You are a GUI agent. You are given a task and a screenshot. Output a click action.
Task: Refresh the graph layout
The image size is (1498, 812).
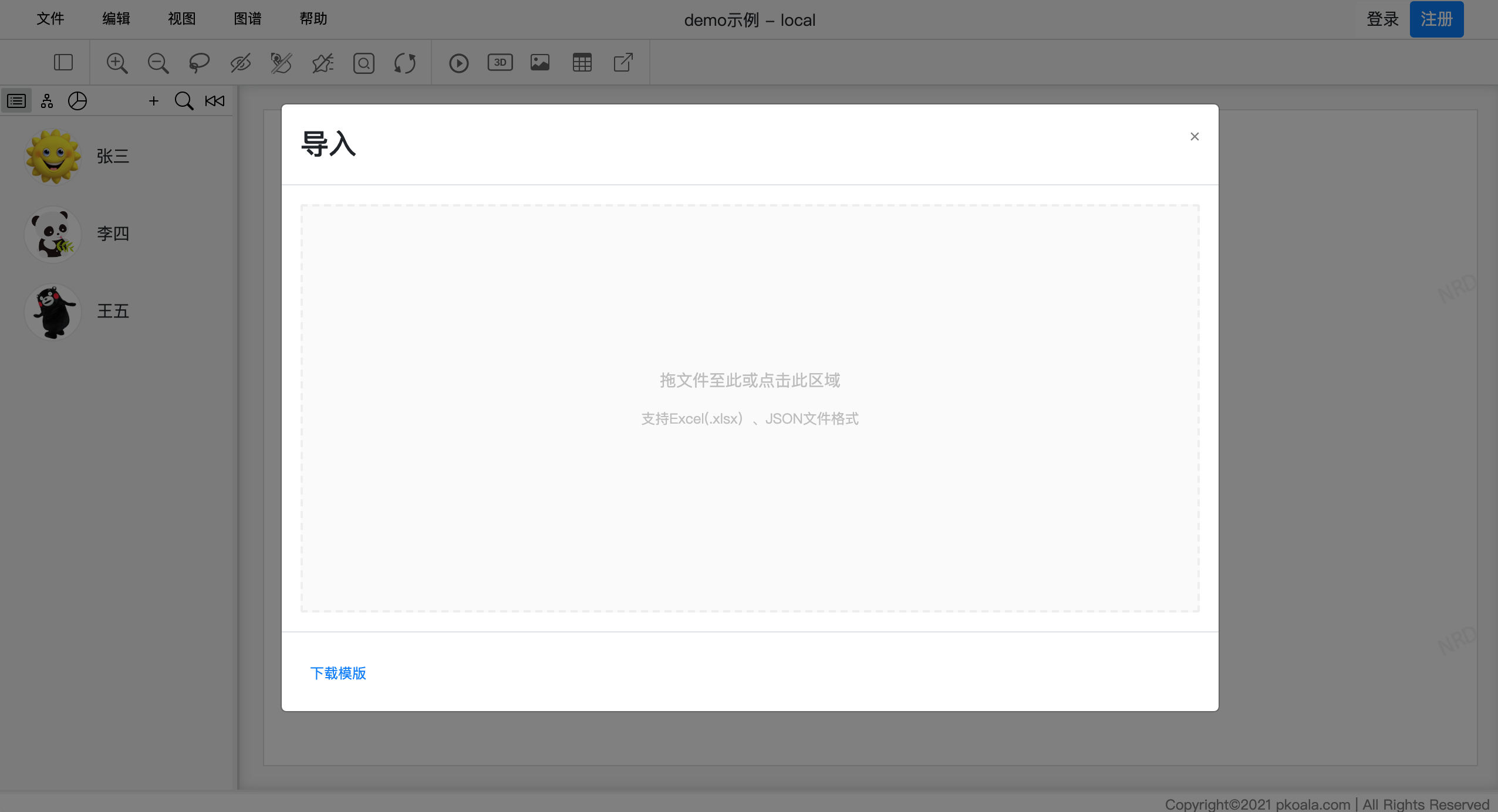[405, 62]
